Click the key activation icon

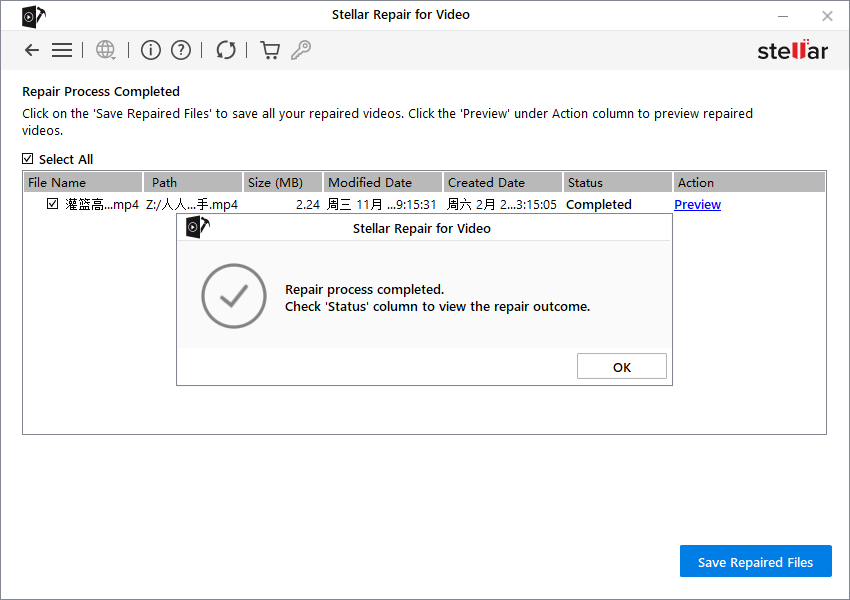[x=301, y=50]
